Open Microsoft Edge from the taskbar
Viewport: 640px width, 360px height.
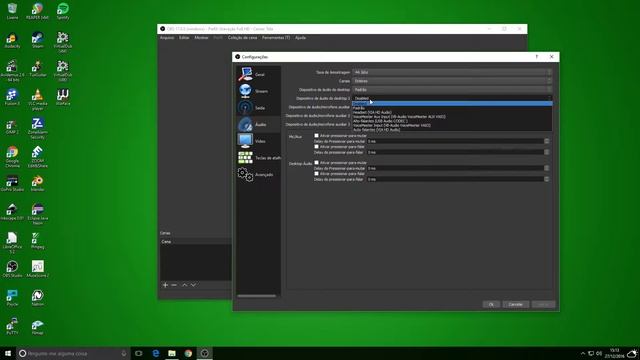(x=156, y=353)
